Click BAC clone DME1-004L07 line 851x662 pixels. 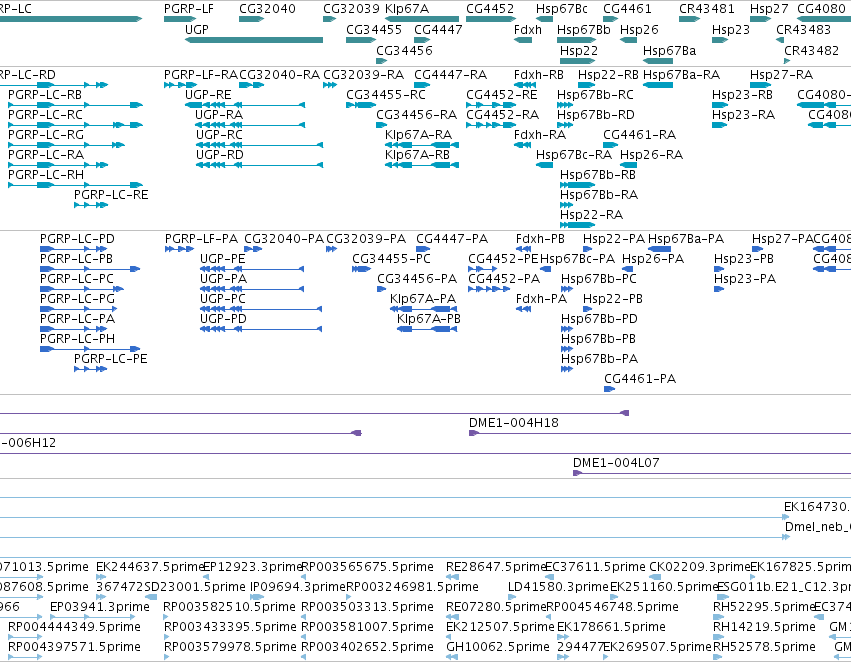[x=712, y=473]
